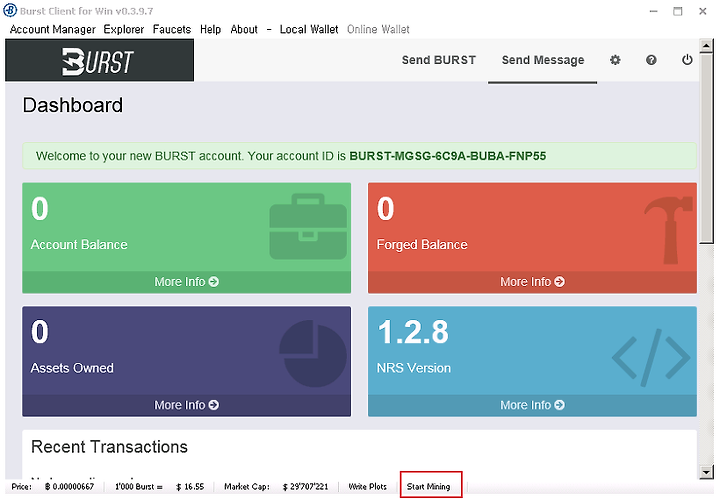Click the Forged Balance label
Viewport: 720px width, 499px height.
point(422,245)
